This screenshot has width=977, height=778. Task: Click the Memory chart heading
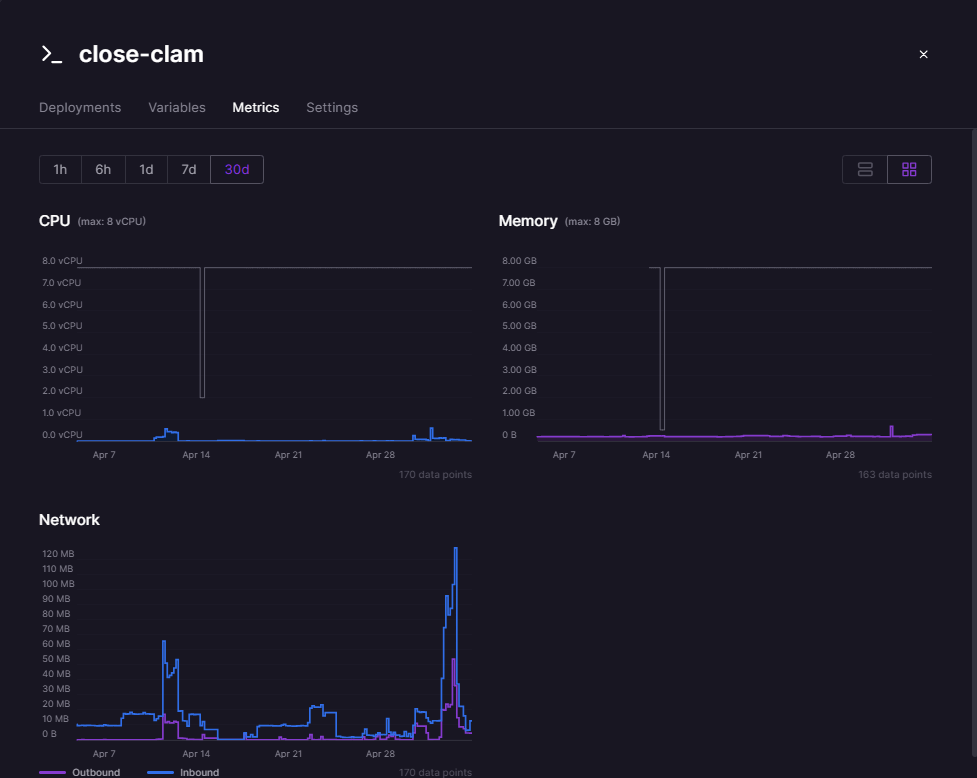[528, 221]
